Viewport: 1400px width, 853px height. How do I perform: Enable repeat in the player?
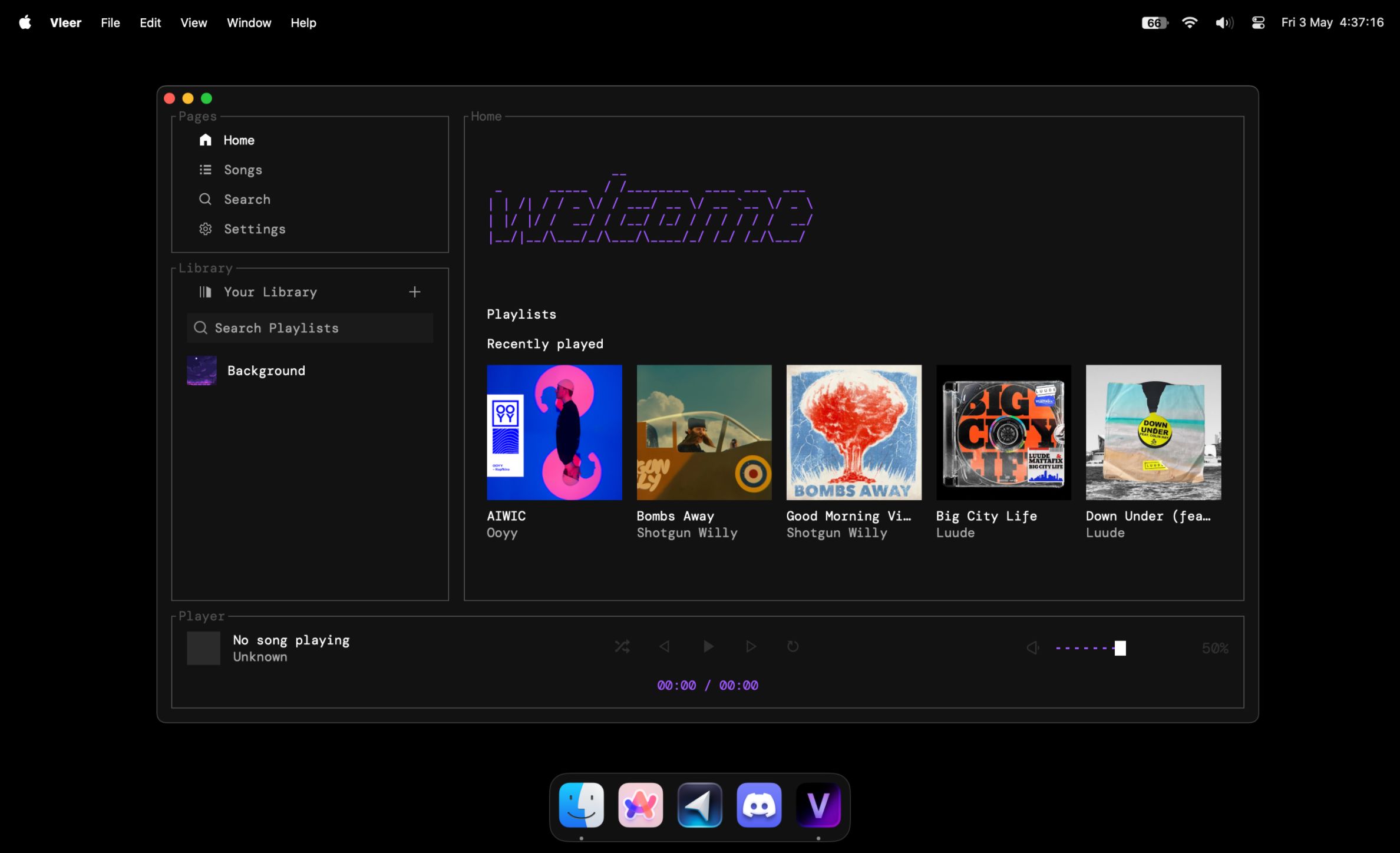tap(792, 646)
